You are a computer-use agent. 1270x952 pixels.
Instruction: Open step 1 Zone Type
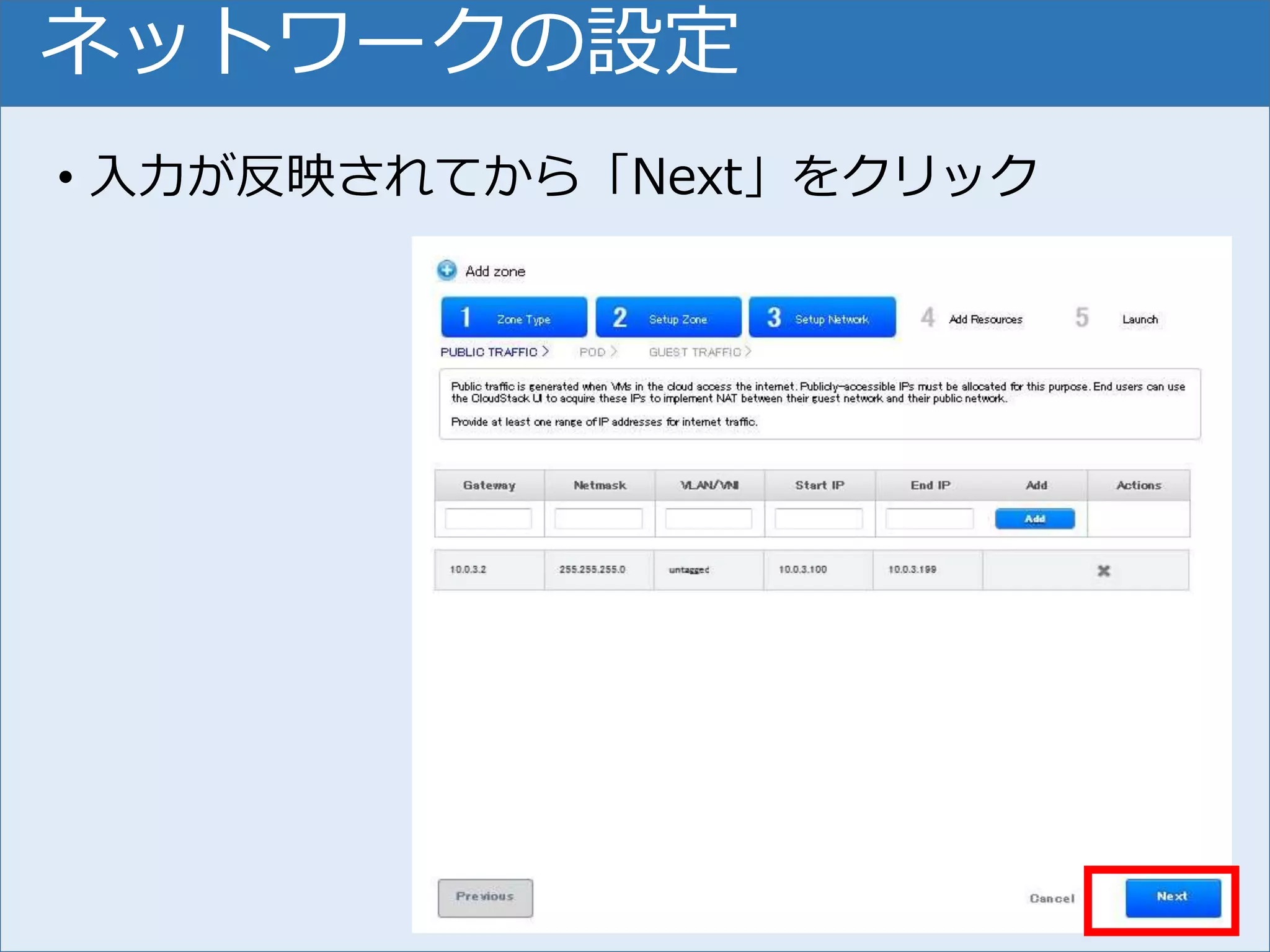(514, 317)
